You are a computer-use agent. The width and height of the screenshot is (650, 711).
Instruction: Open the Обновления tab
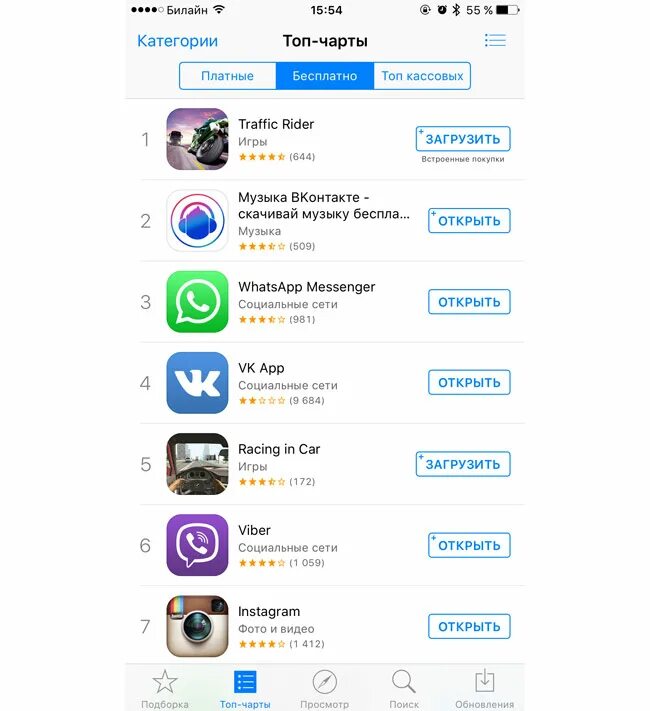point(484,689)
